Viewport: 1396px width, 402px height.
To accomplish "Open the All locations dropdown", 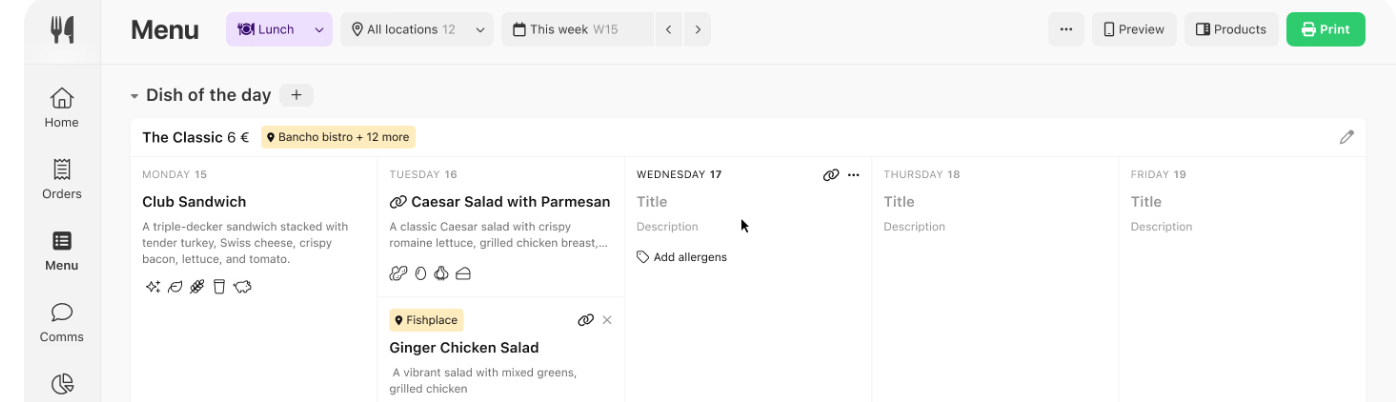I will (x=417, y=30).
